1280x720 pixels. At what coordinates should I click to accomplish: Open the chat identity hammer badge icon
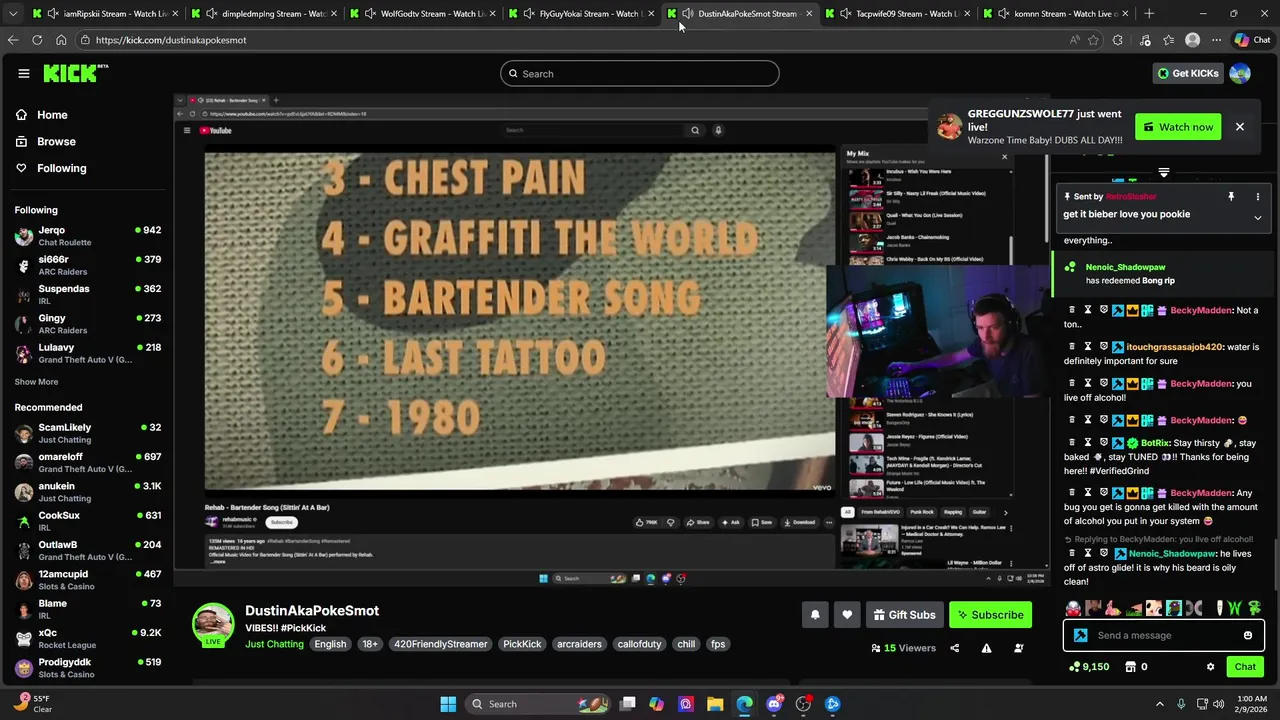click(x=1080, y=635)
